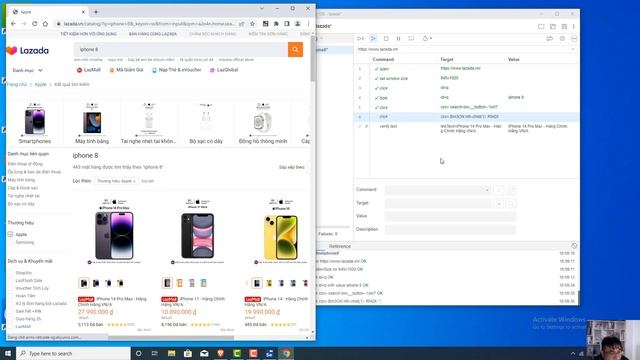Open Nạp Thẻ & eVoucher link
The width and height of the screenshot is (640, 360).
[177, 70]
